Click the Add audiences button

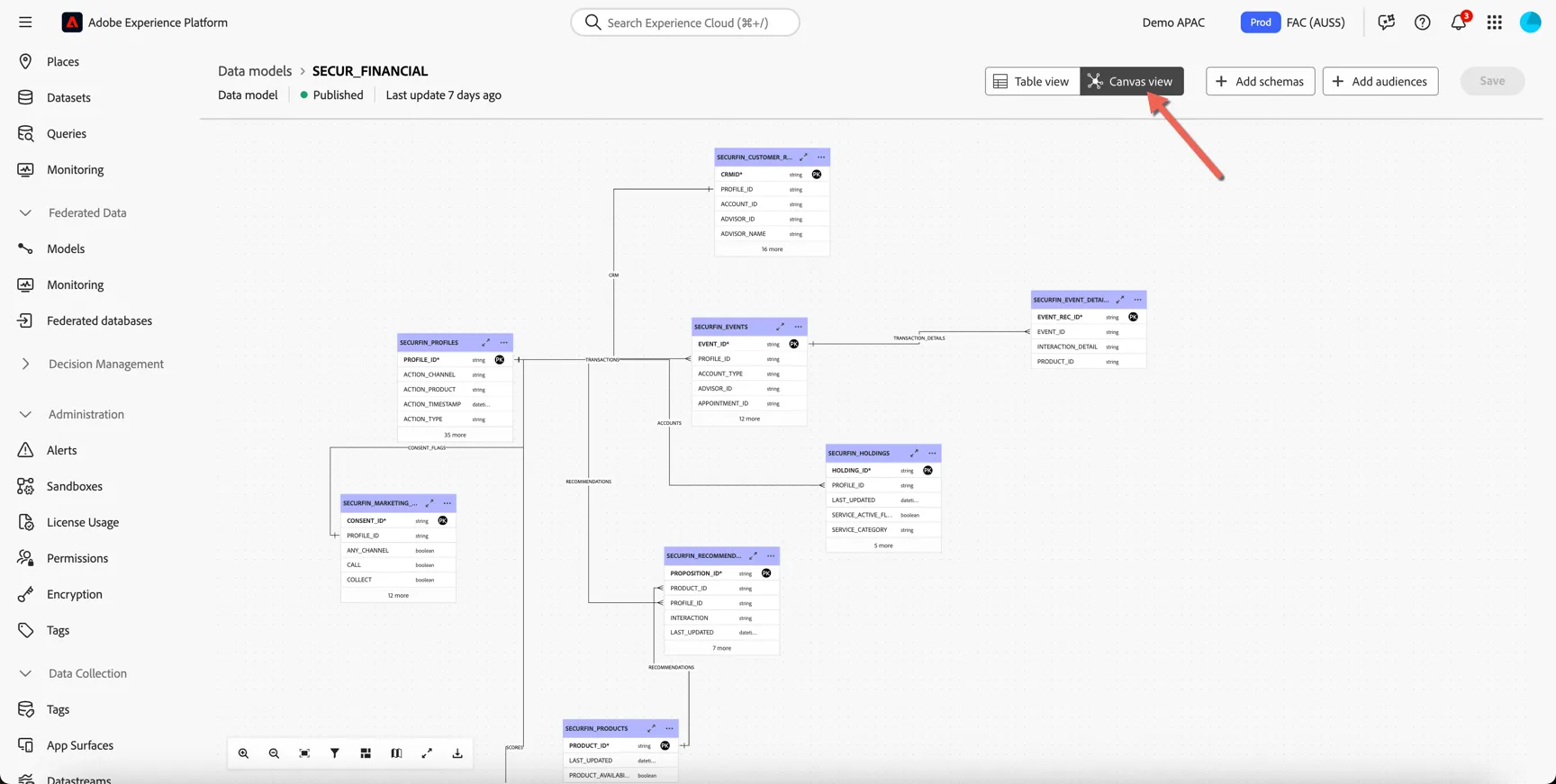pyautogui.click(x=1380, y=81)
